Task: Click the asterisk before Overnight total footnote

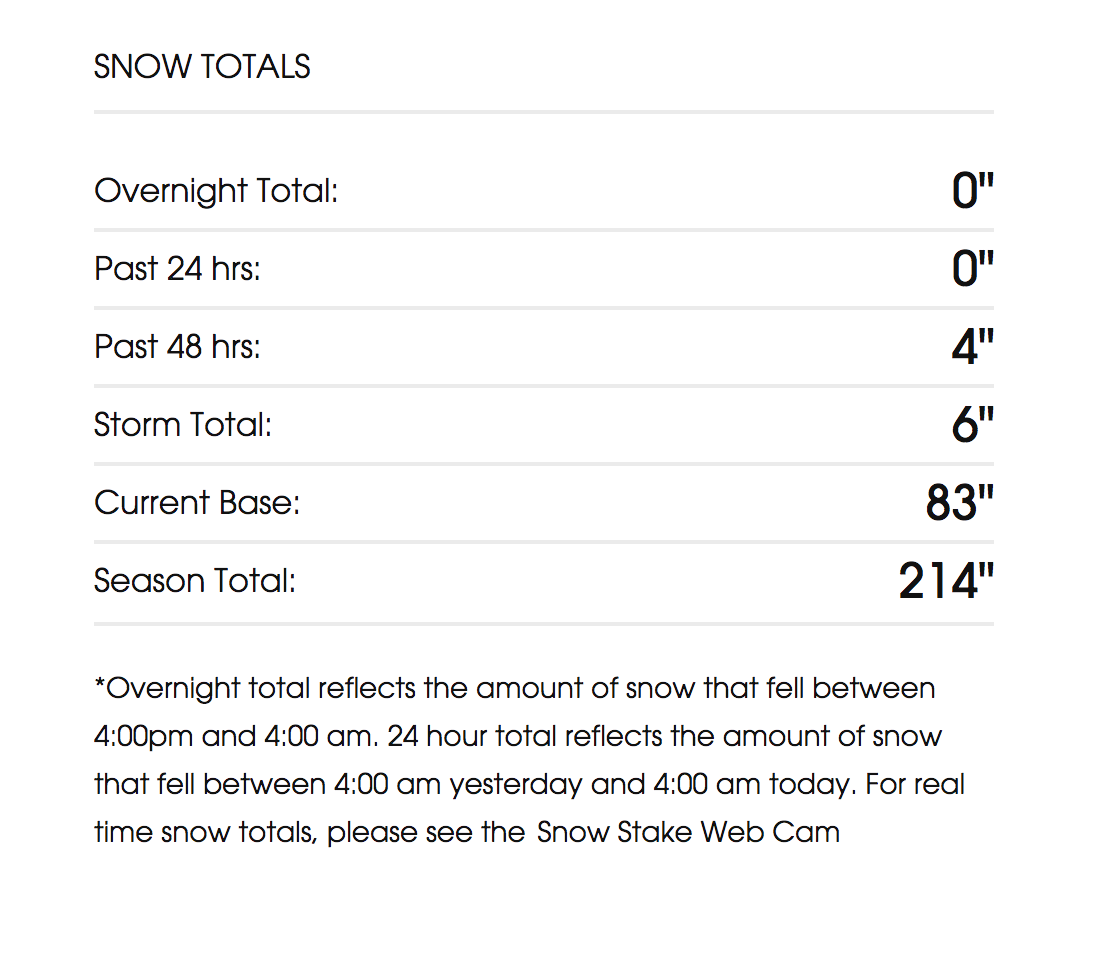Action: coord(100,682)
